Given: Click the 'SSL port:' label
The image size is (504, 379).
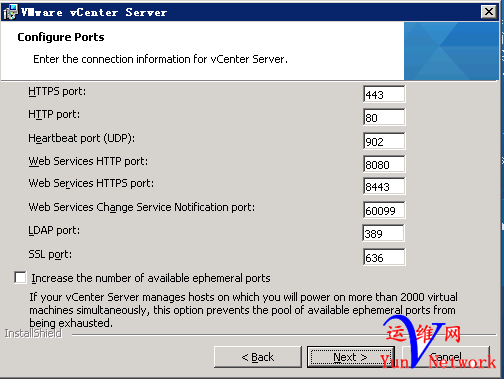Looking at the screenshot, I should 50,254.
